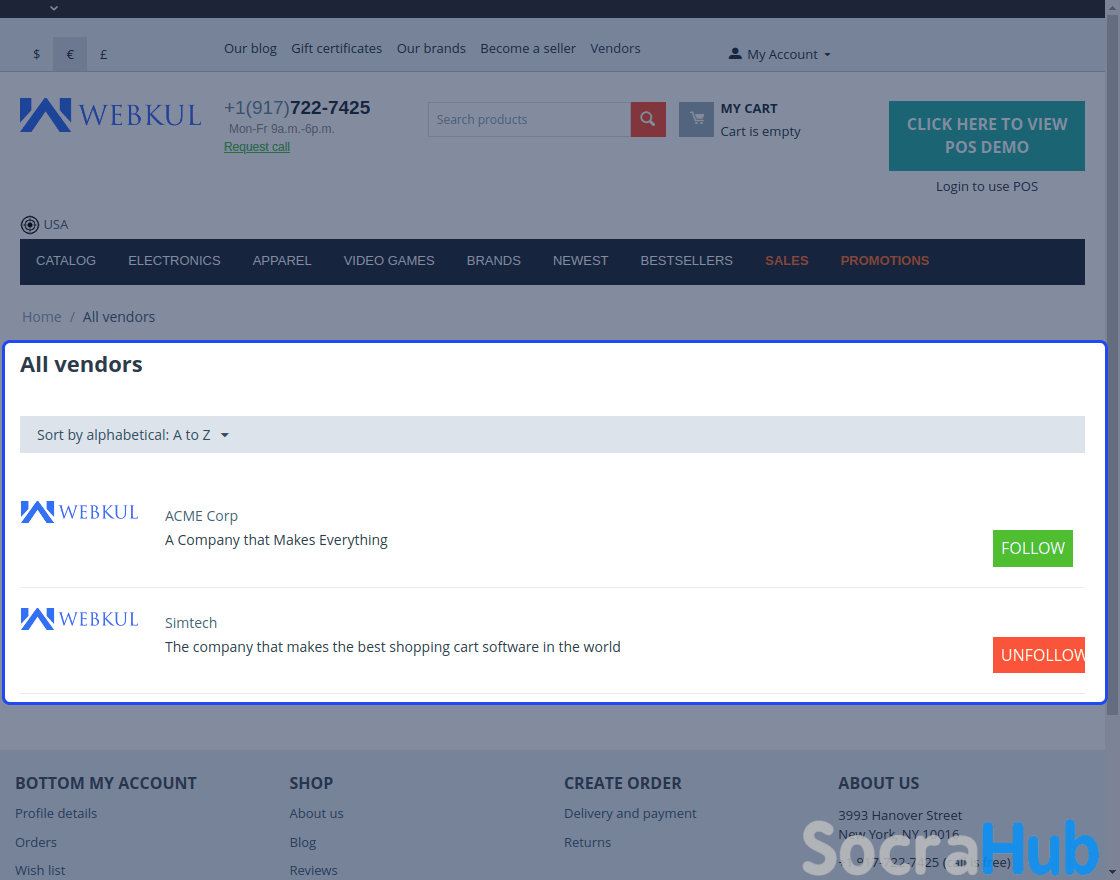
Task: Open Vendors top link
Action: (x=615, y=49)
